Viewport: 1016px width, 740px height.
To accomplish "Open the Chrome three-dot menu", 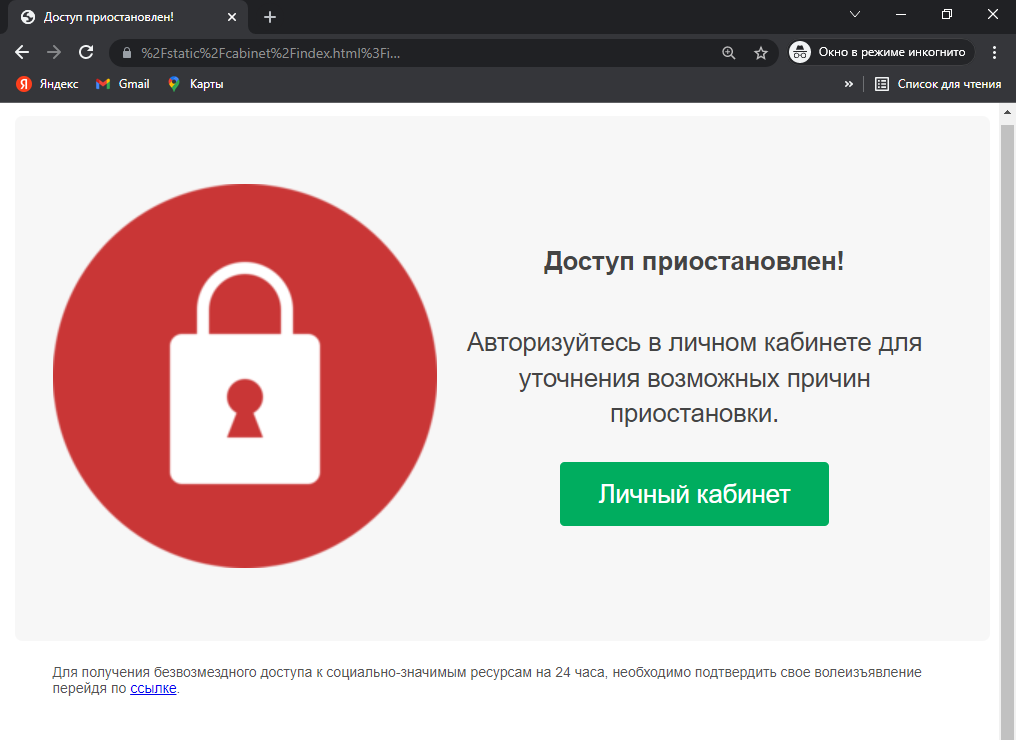I will [994, 52].
